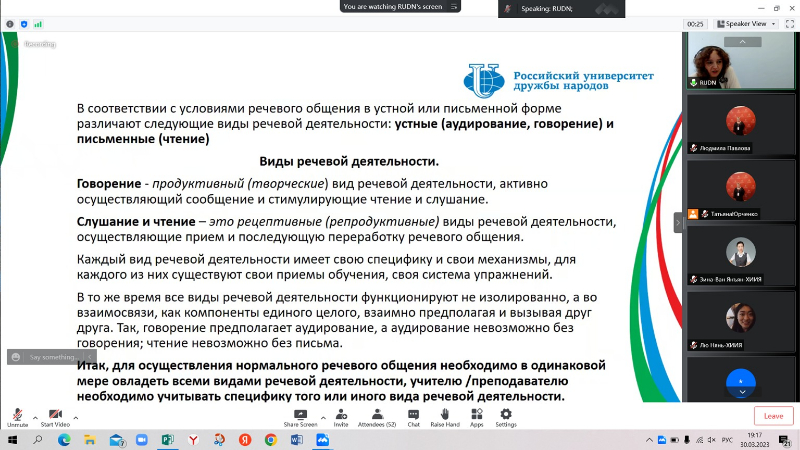Expand audio options arrow next to Unmute
The width and height of the screenshot is (800, 450).
[35, 416]
